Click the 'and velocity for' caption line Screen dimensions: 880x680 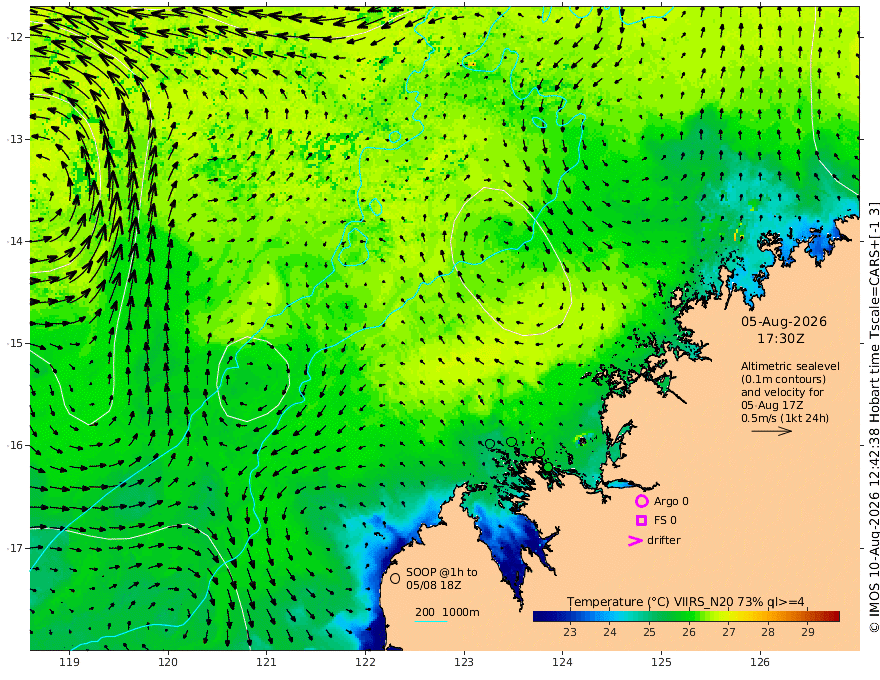click(782, 392)
